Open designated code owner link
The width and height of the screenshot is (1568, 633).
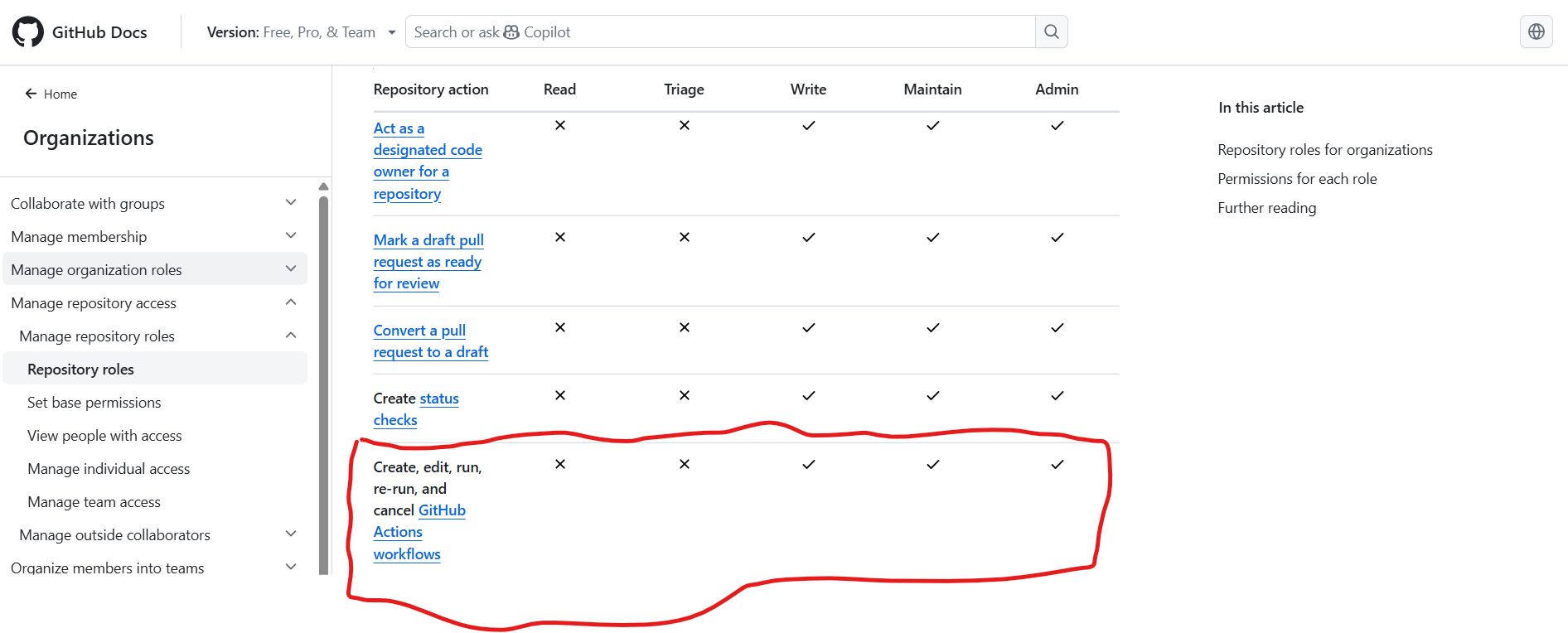pyautogui.click(x=428, y=161)
